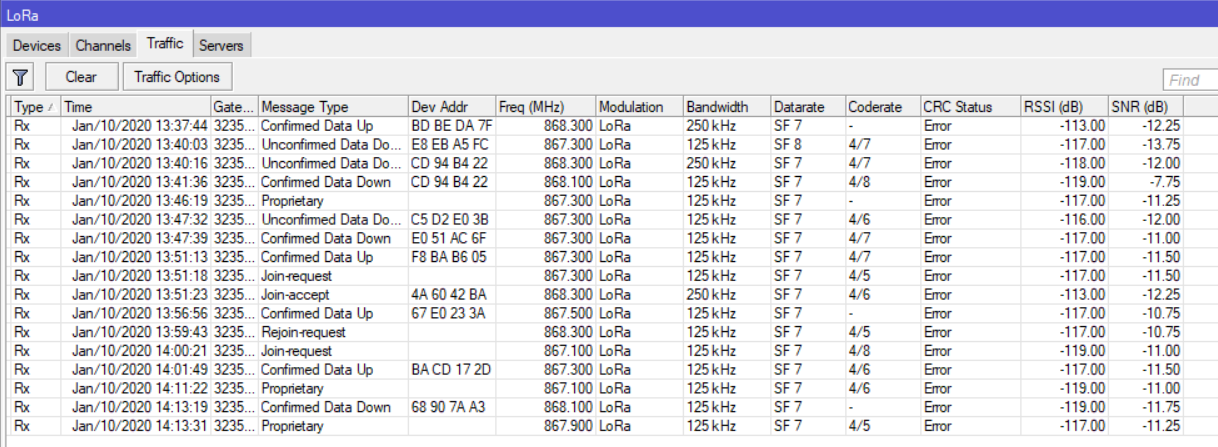Sort by the RSSI (dB) column

(x=1062, y=107)
